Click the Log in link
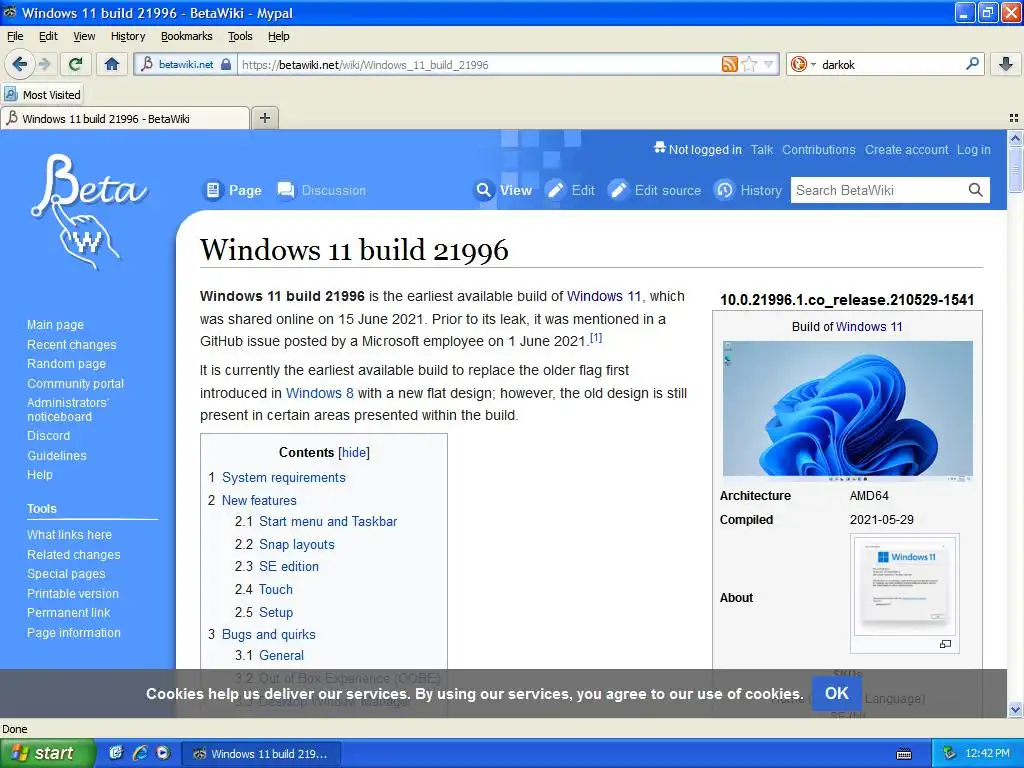 tap(973, 150)
